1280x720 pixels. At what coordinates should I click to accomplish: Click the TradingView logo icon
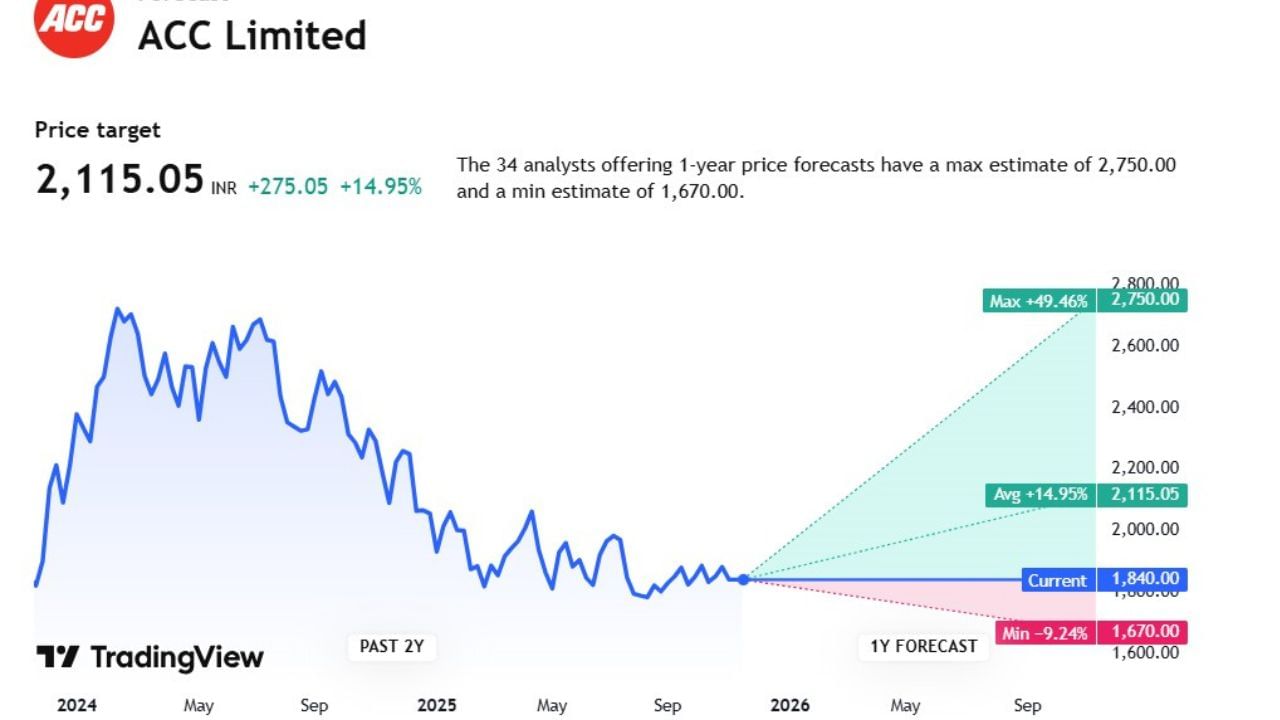click(57, 657)
